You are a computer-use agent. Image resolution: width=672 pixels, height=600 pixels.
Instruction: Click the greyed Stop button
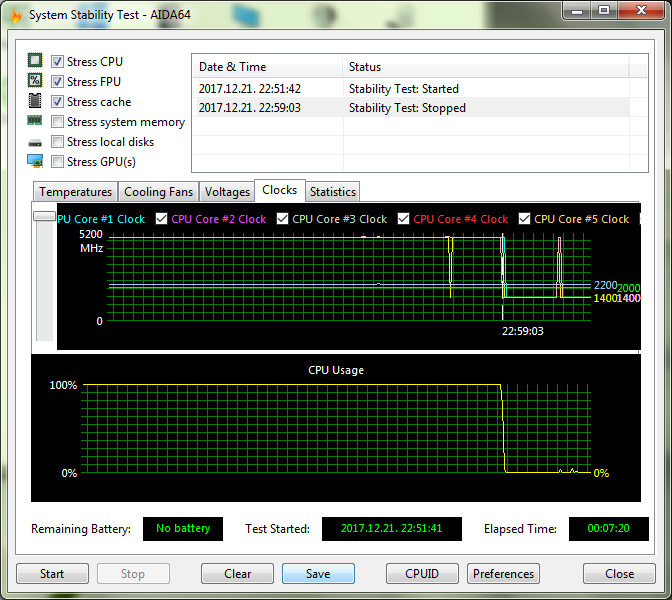pos(133,573)
